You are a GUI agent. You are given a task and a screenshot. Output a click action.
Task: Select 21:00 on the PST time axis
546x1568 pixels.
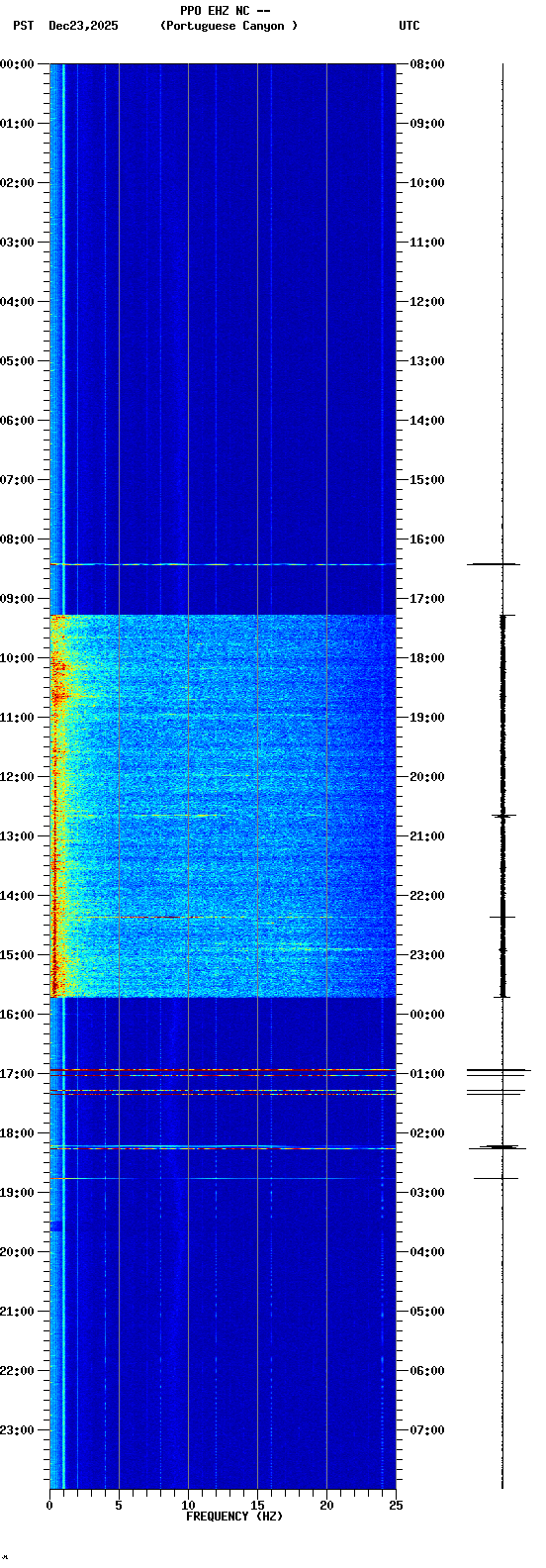tap(18, 1312)
